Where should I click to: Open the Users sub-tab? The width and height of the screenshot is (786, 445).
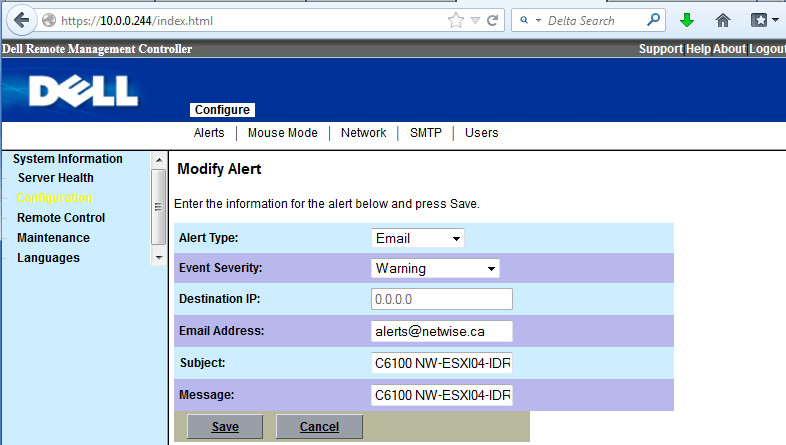tap(481, 133)
